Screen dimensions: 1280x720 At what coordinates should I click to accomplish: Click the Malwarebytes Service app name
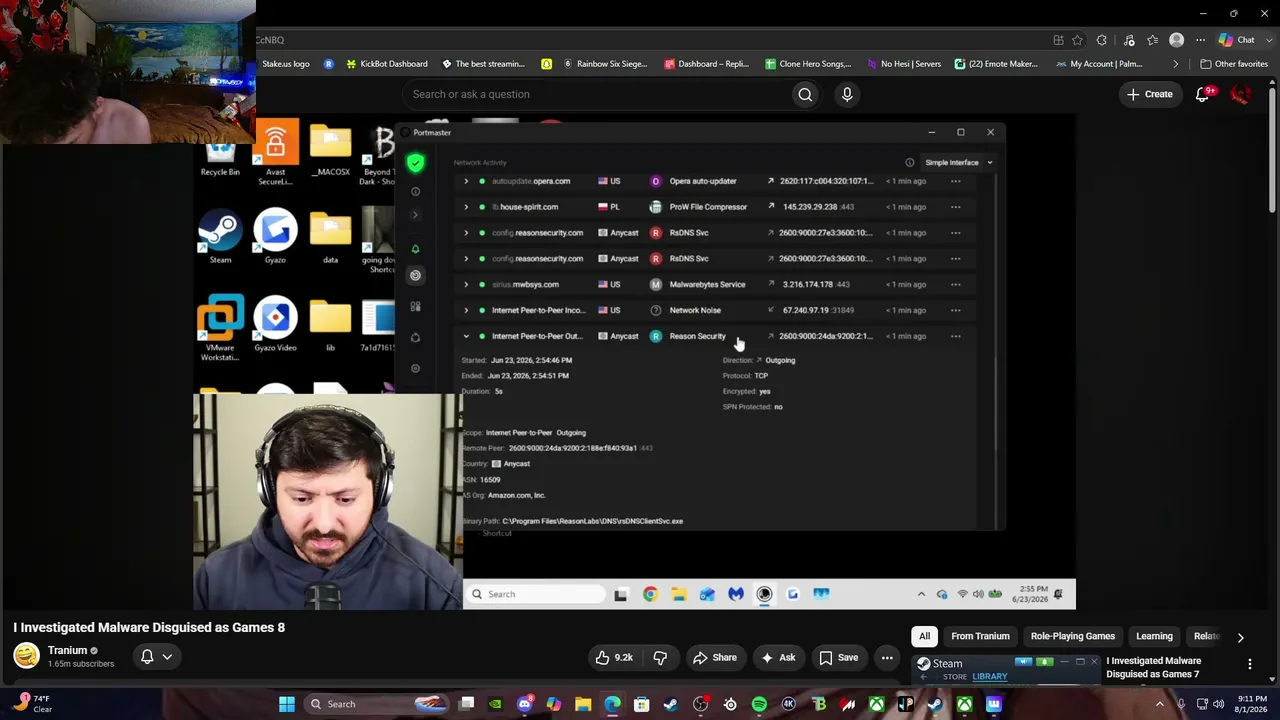point(707,284)
